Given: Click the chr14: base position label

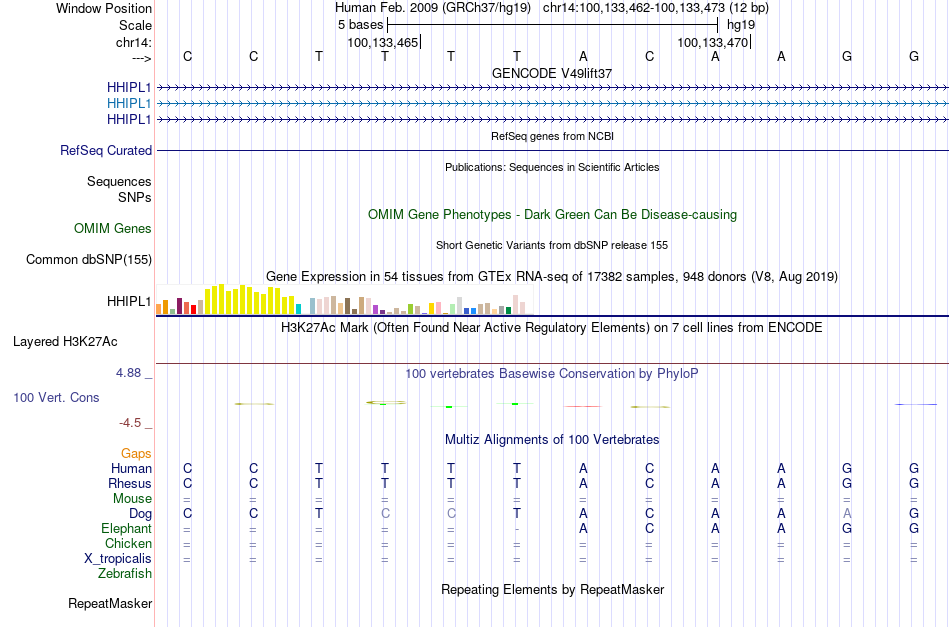Looking at the screenshot, I should 133,42.
